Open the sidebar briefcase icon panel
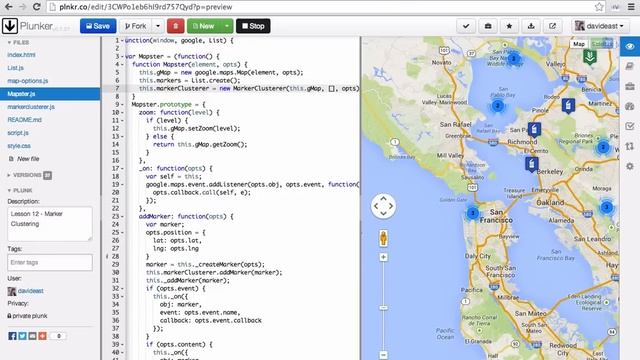The image size is (640, 360). tap(630, 86)
